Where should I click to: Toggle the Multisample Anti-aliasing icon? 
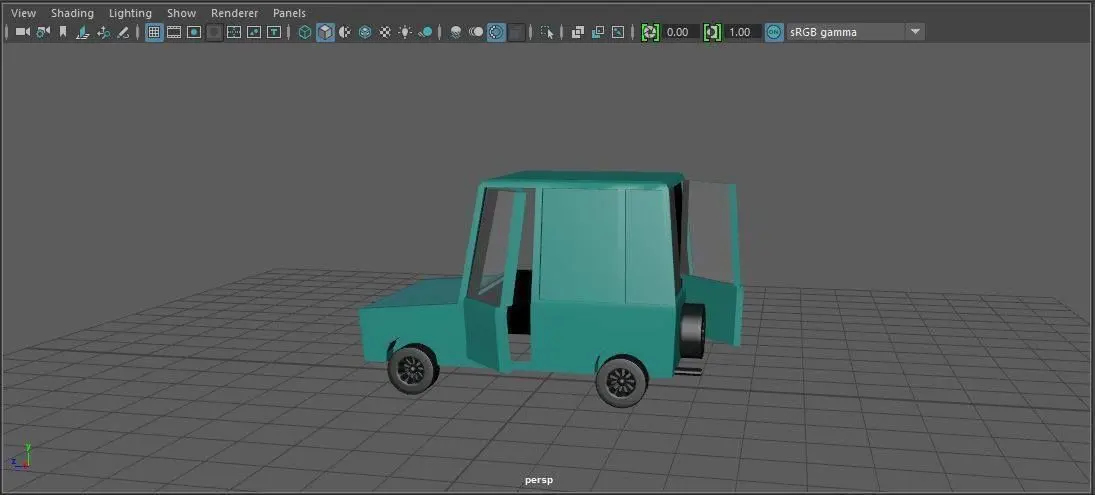(497, 32)
